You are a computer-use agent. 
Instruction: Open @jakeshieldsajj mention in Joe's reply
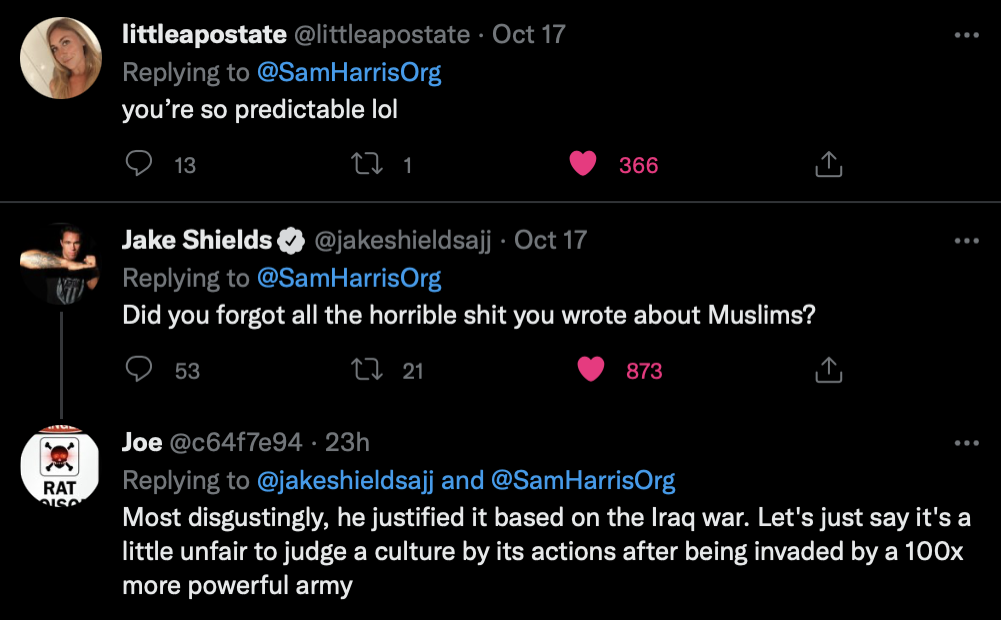click(x=346, y=481)
